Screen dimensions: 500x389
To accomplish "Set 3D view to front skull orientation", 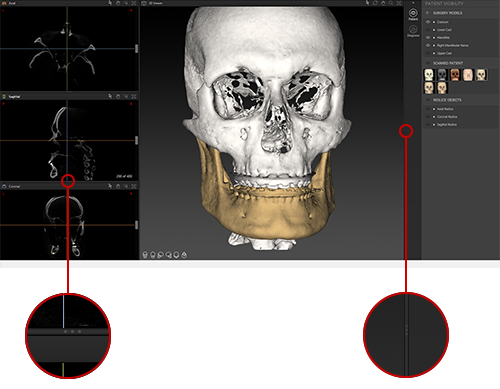I will click(x=145, y=255).
